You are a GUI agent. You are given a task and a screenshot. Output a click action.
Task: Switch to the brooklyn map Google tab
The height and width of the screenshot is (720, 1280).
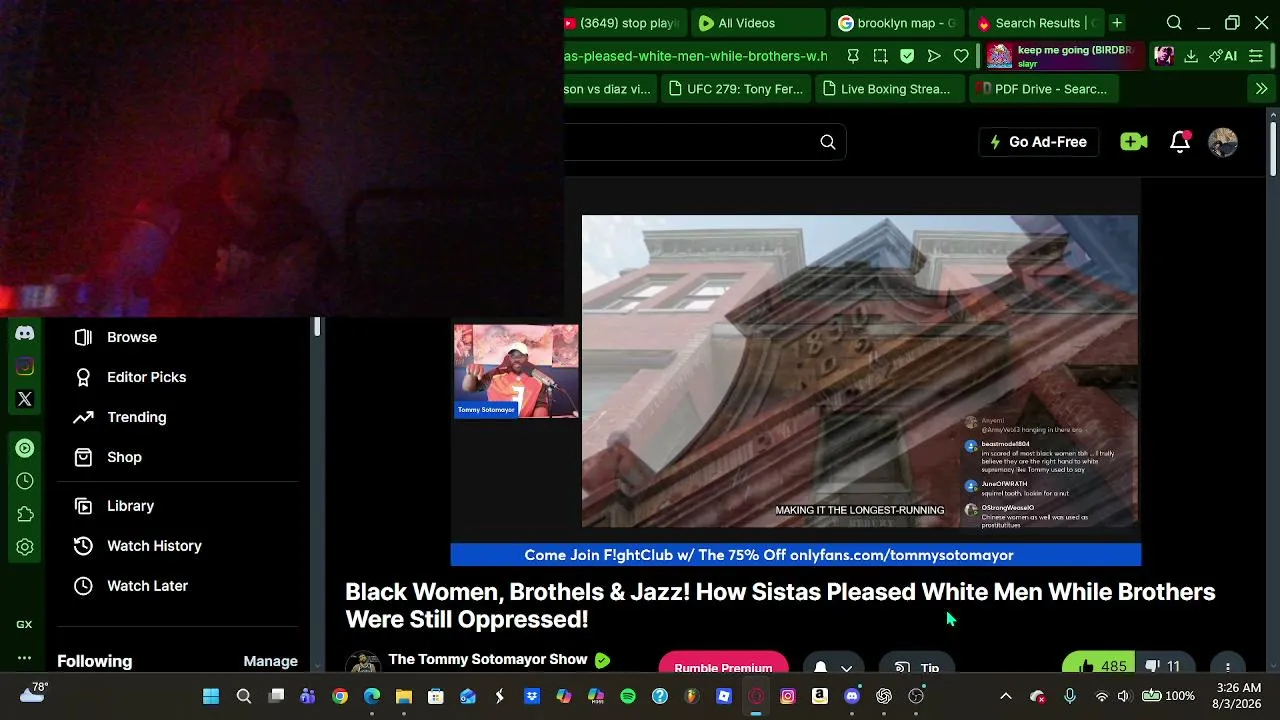[898, 23]
